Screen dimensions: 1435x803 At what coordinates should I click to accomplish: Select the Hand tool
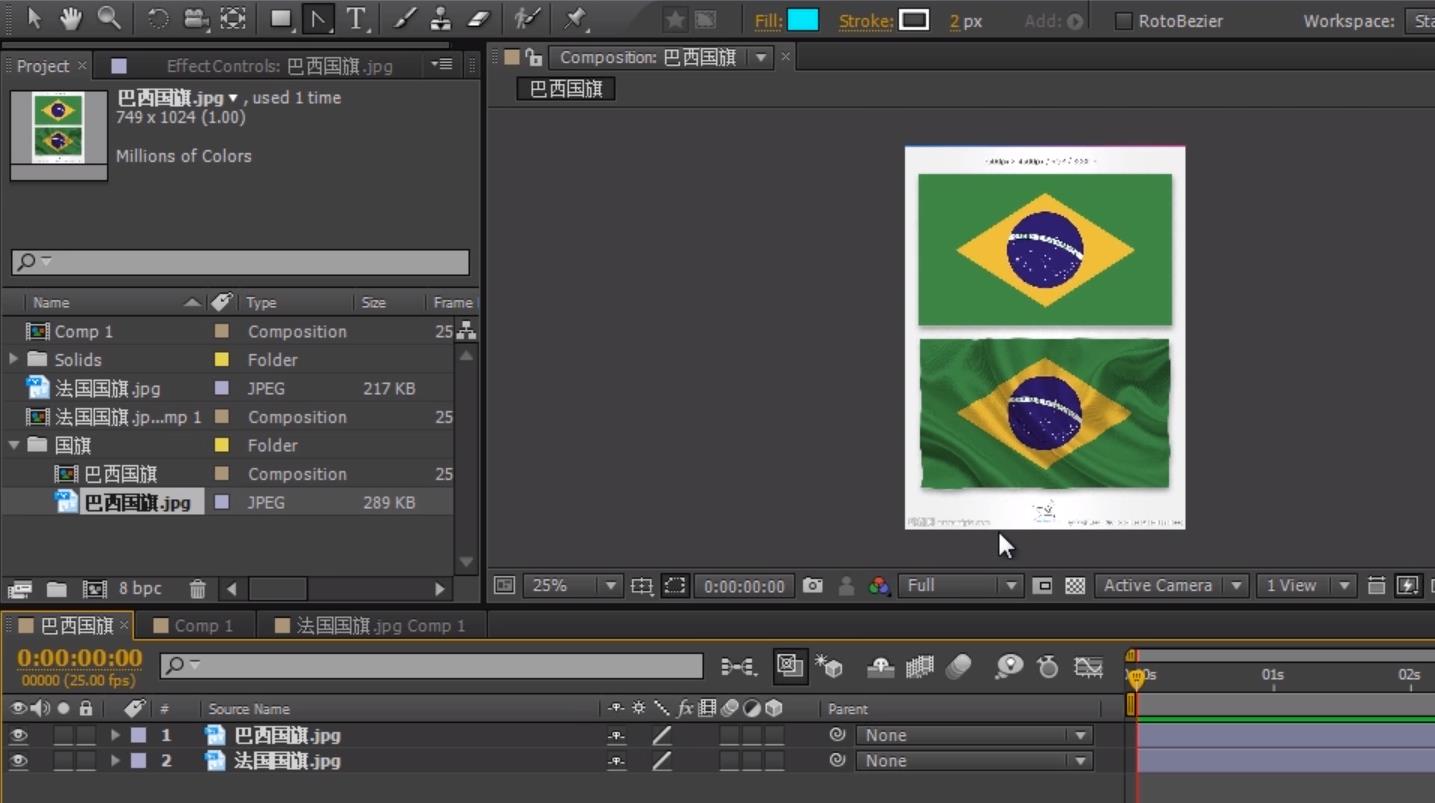[x=70, y=18]
